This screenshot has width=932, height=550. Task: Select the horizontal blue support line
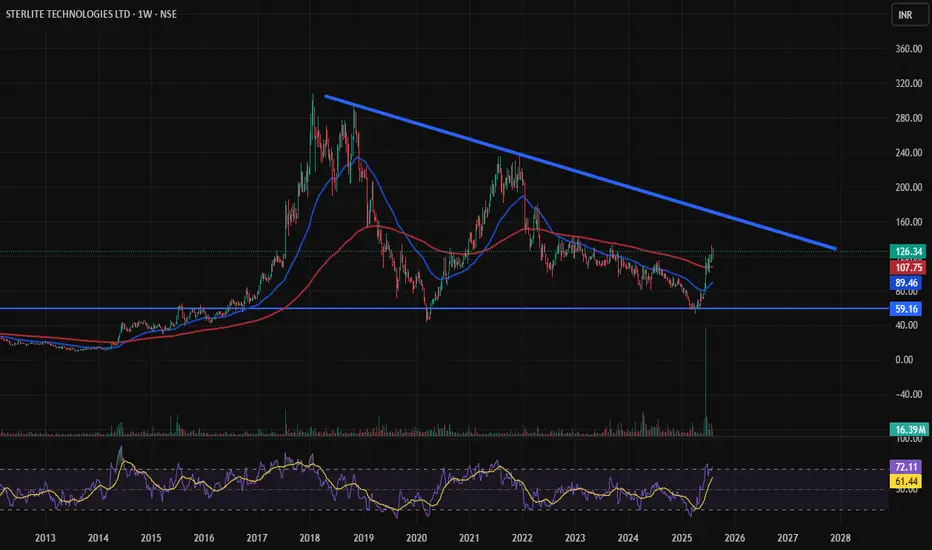click(445, 309)
